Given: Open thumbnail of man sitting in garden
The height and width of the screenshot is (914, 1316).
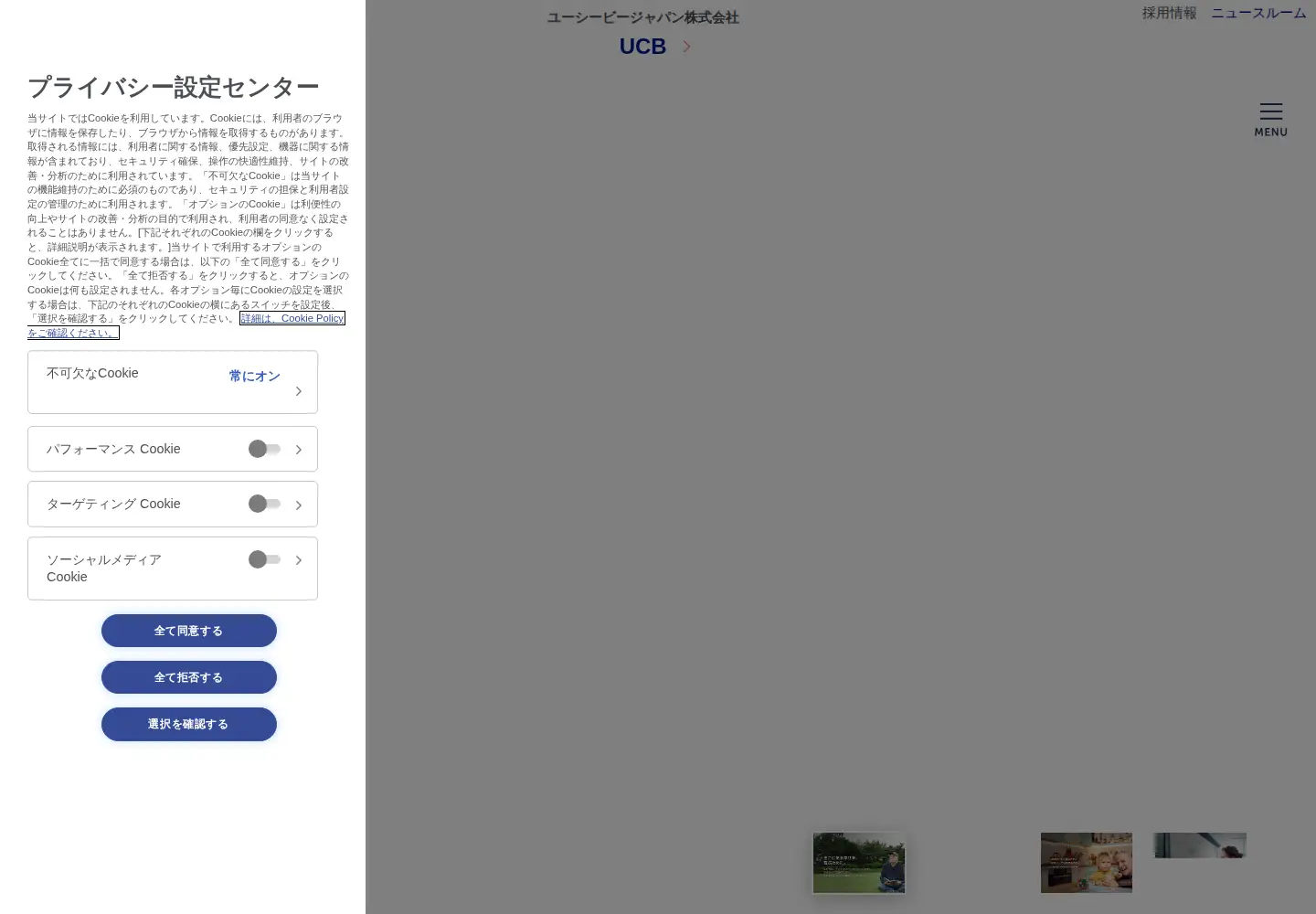Looking at the screenshot, I should point(859,863).
